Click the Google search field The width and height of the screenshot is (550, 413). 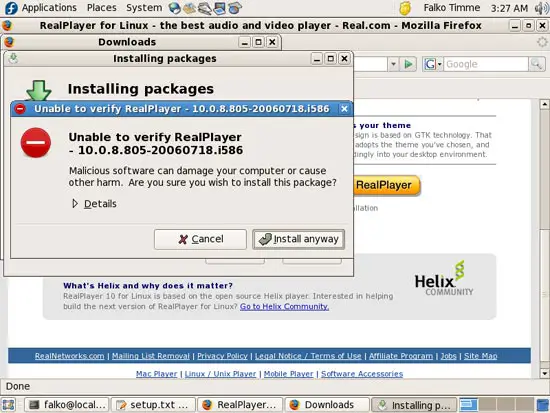485,64
